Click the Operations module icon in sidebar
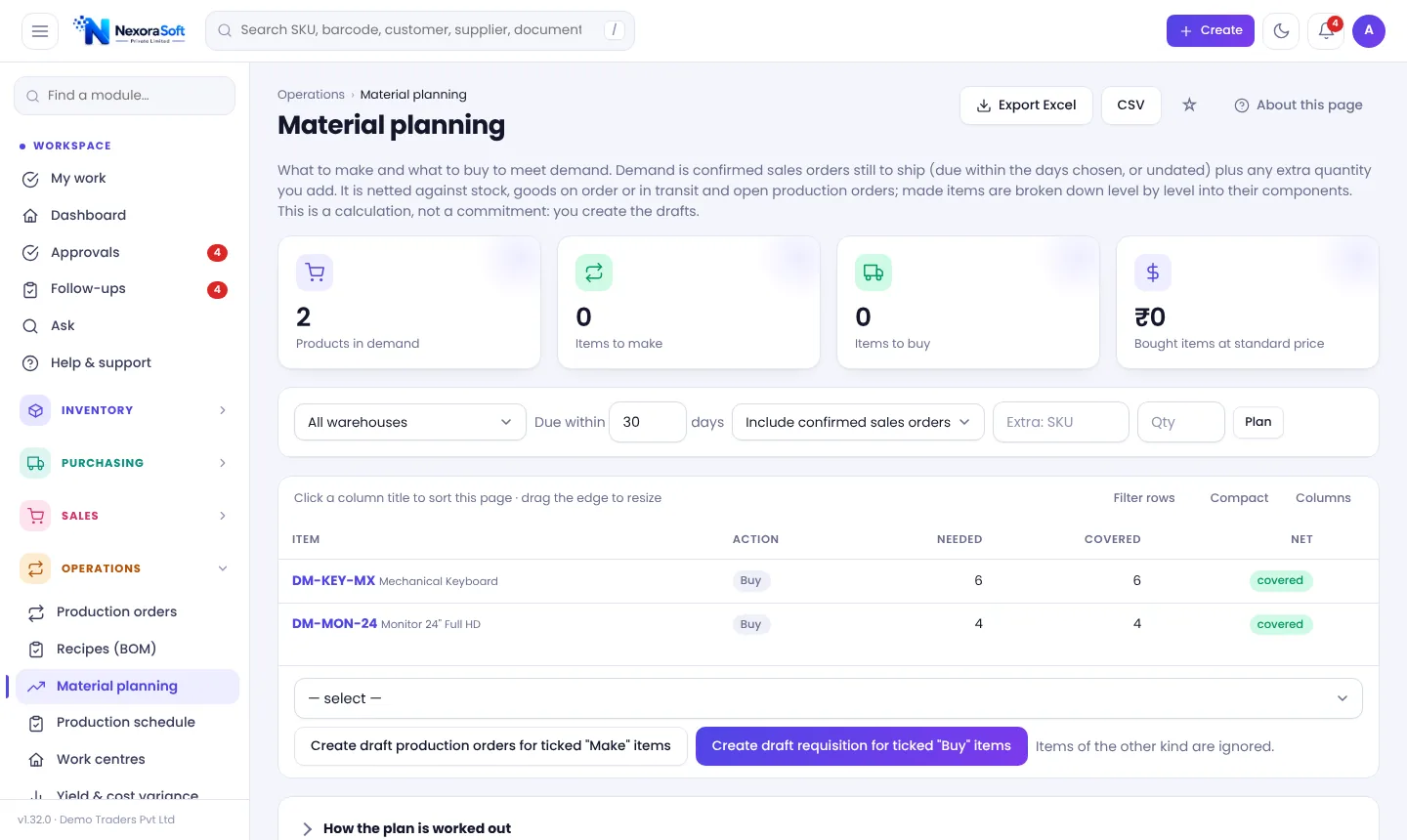This screenshot has width=1407, height=840. (x=35, y=568)
